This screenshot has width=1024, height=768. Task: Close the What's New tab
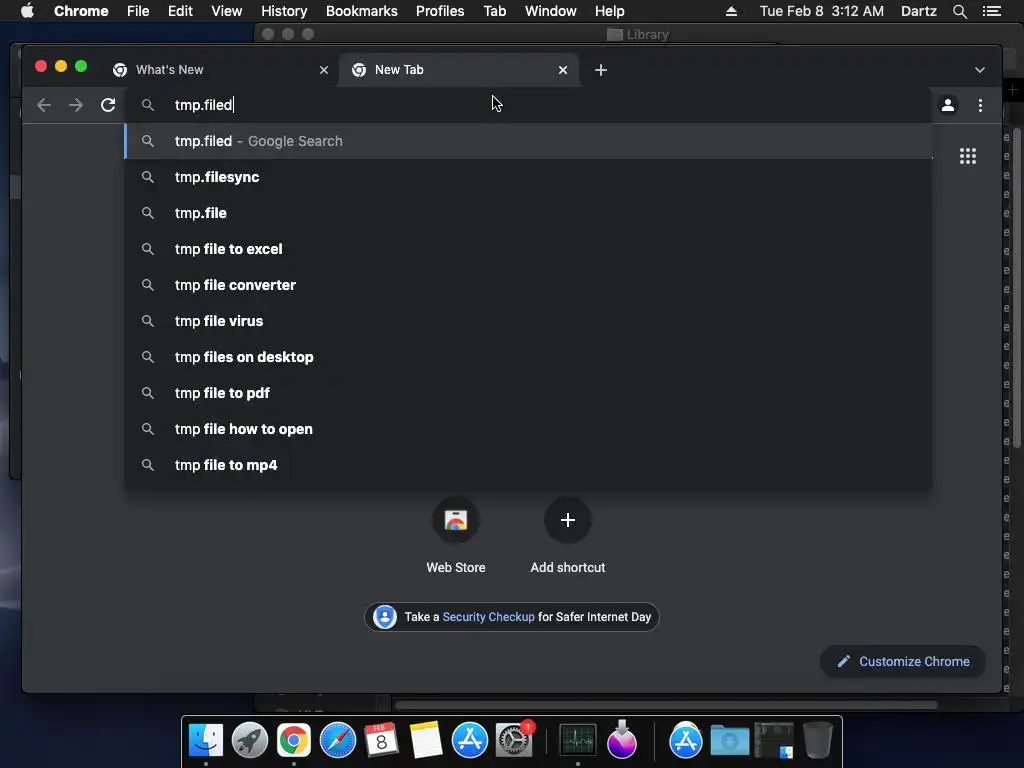324,70
